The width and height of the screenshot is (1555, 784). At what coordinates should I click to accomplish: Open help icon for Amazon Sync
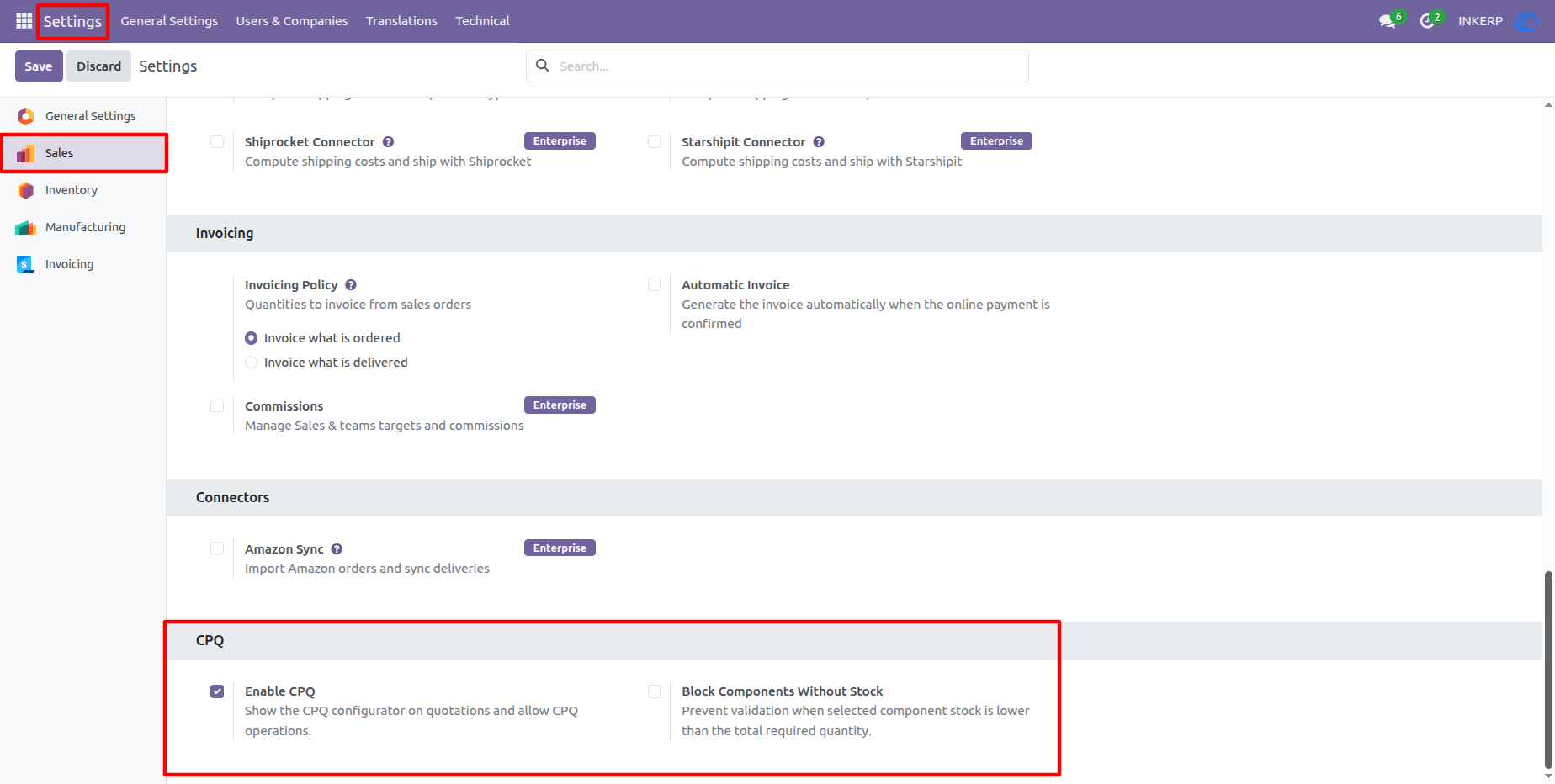click(x=337, y=549)
